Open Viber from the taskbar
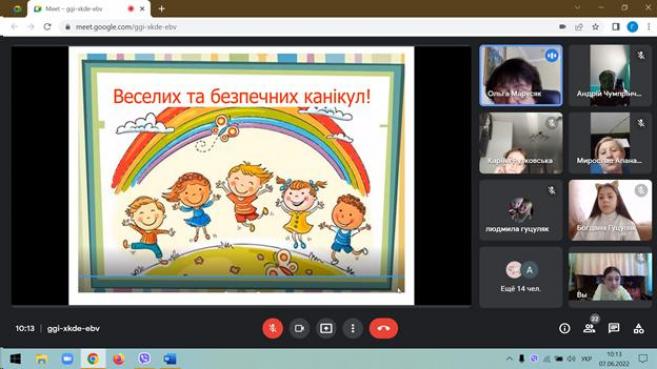Viewport: 657px width, 369px height. pyautogui.click(x=145, y=359)
